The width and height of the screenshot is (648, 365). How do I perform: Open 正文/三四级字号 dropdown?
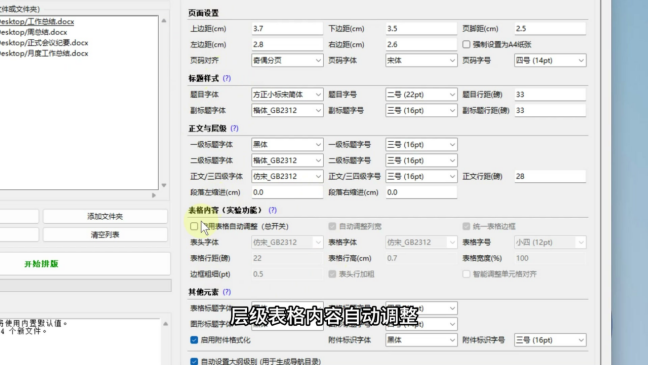[x=421, y=177]
